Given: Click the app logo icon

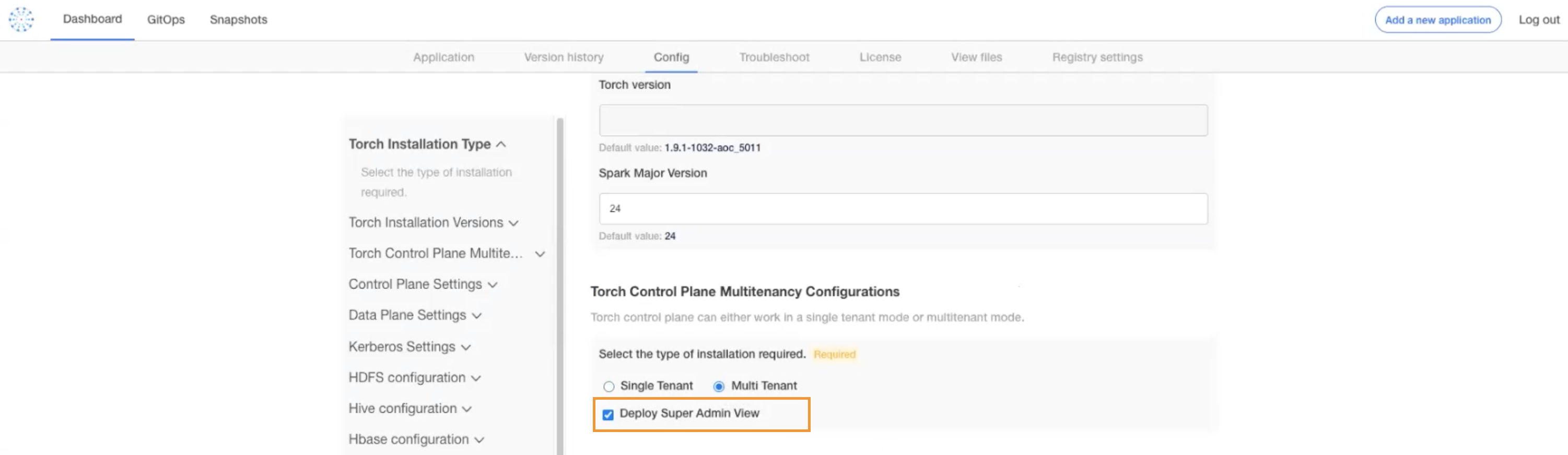Looking at the screenshot, I should (x=21, y=19).
